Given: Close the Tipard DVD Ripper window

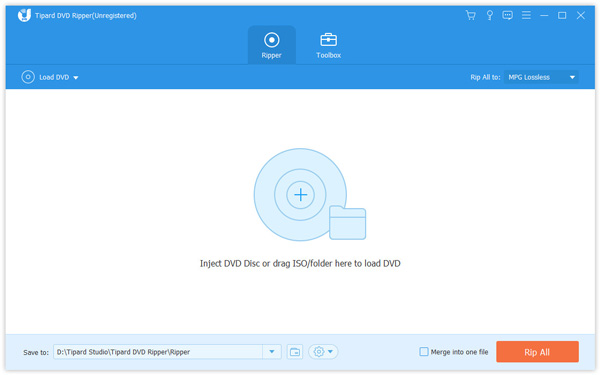Looking at the screenshot, I should click(x=580, y=15).
